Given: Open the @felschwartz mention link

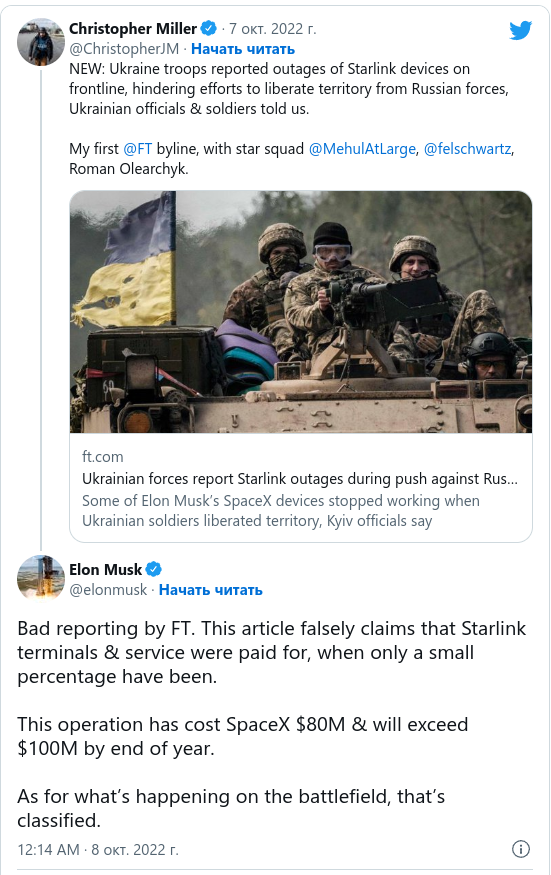Looking at the screenshot, I should tap(467, 148).
